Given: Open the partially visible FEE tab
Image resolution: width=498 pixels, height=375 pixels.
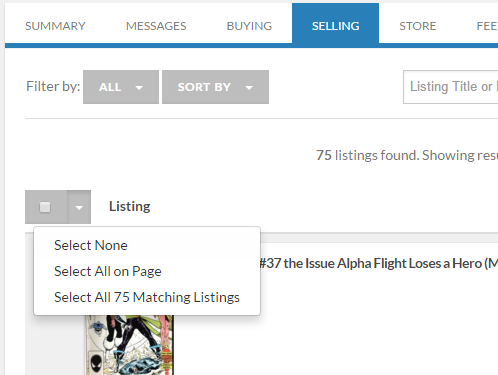Looking at the screenshot, I should pyautogui.click(x=487, y=26).
